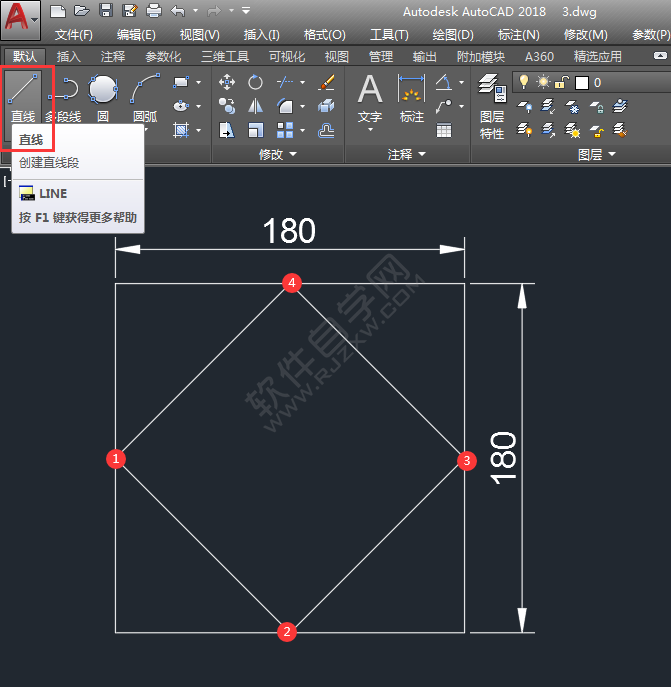The width and height of the screenshot is (671, 687).
Task: Click the Plot/Print quick access icon
Action: click(153, 10)
